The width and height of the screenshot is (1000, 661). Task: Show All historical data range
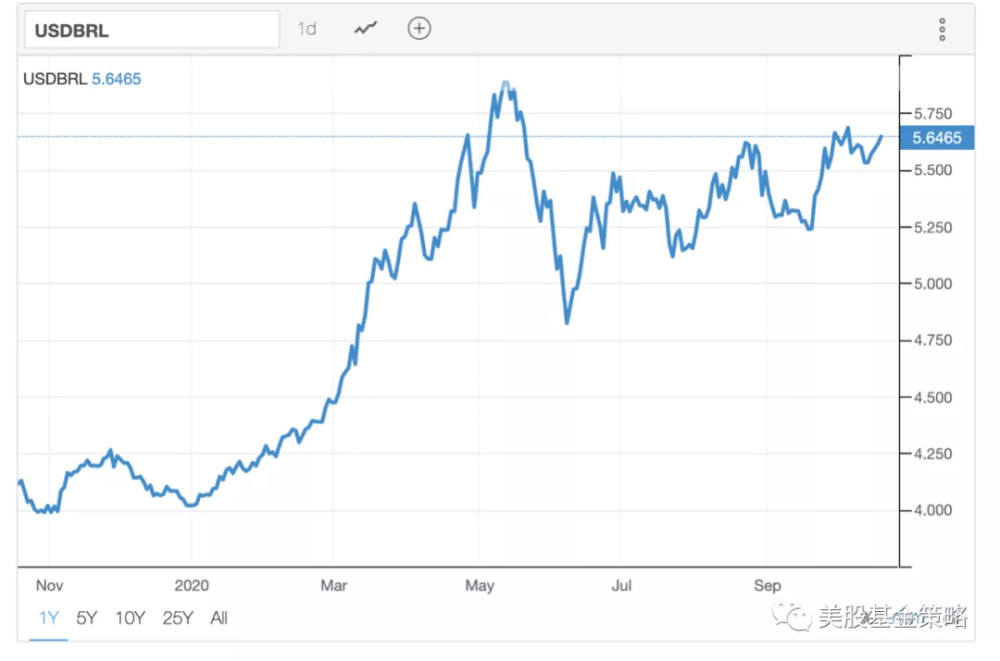click(219, 618)
